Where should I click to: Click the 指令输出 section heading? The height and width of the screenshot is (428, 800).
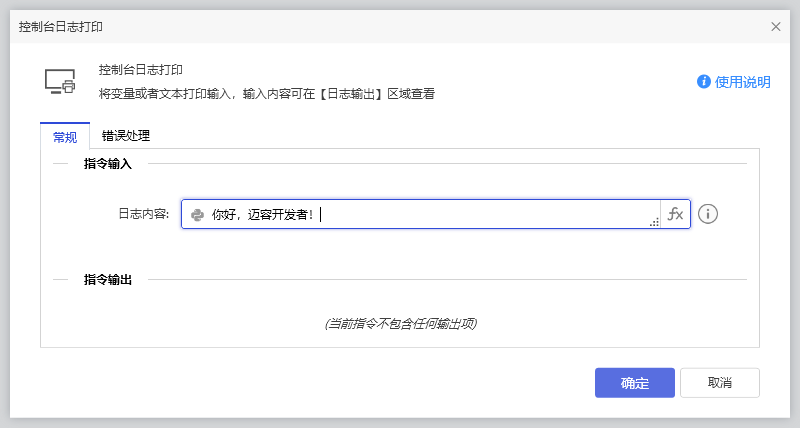coord(108,280)
